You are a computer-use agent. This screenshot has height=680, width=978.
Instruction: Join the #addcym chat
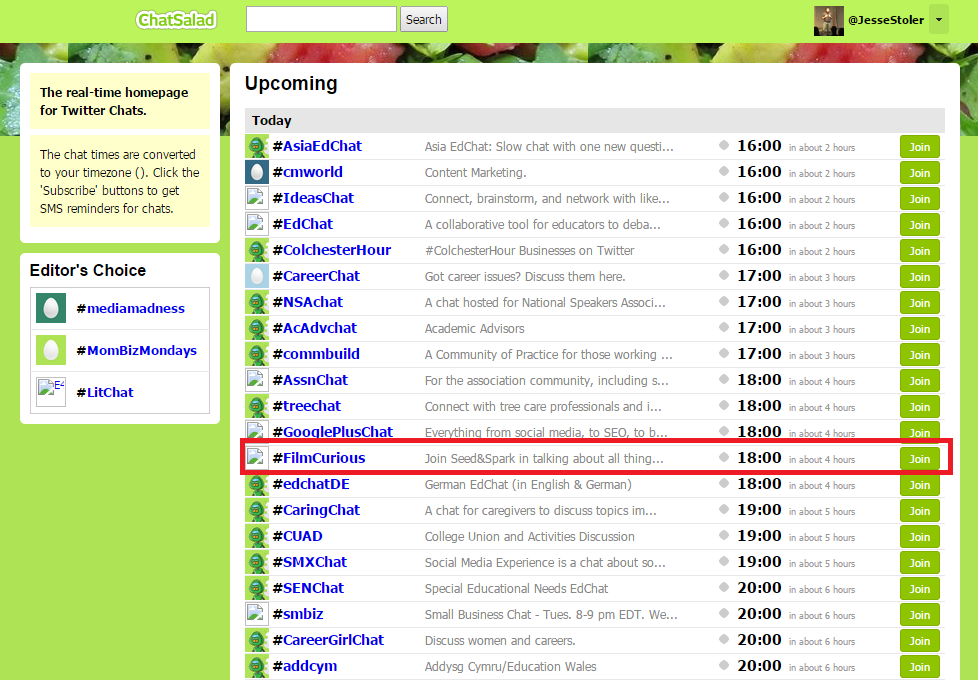(x=919, y=667)
